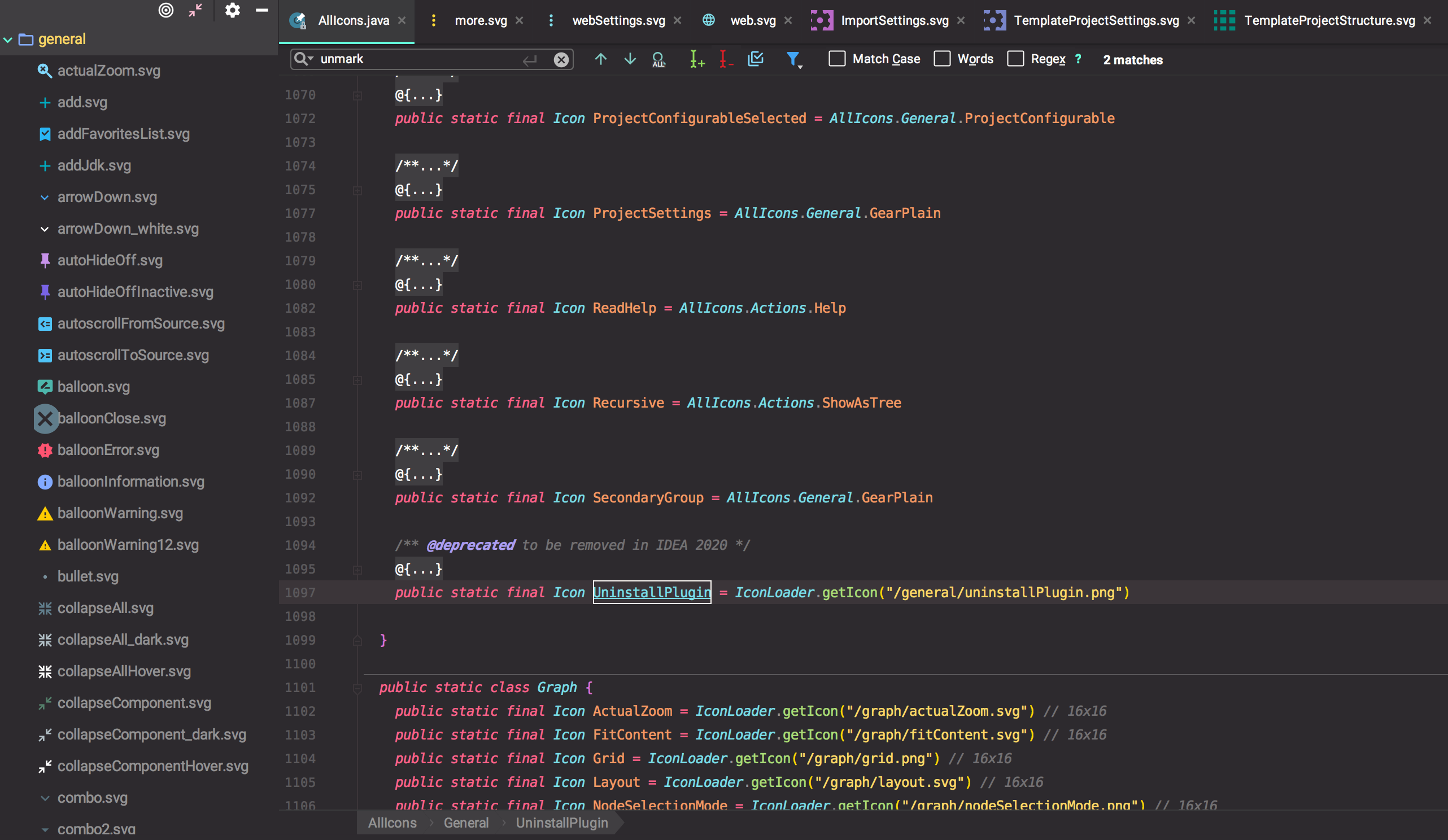Click the General breadcrumb at the bottom
The height and width of the screenshot is (840, 1448).
point(466,823)
